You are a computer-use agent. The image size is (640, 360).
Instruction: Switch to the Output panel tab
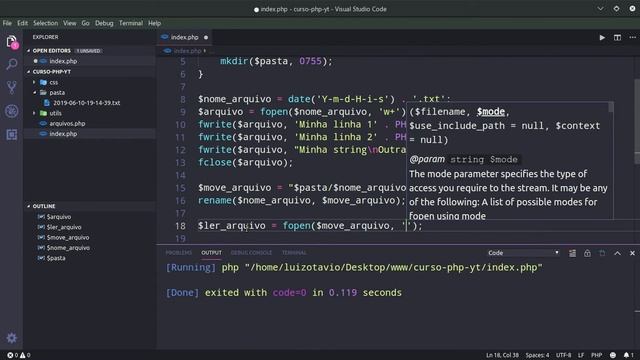pos(211,253)
